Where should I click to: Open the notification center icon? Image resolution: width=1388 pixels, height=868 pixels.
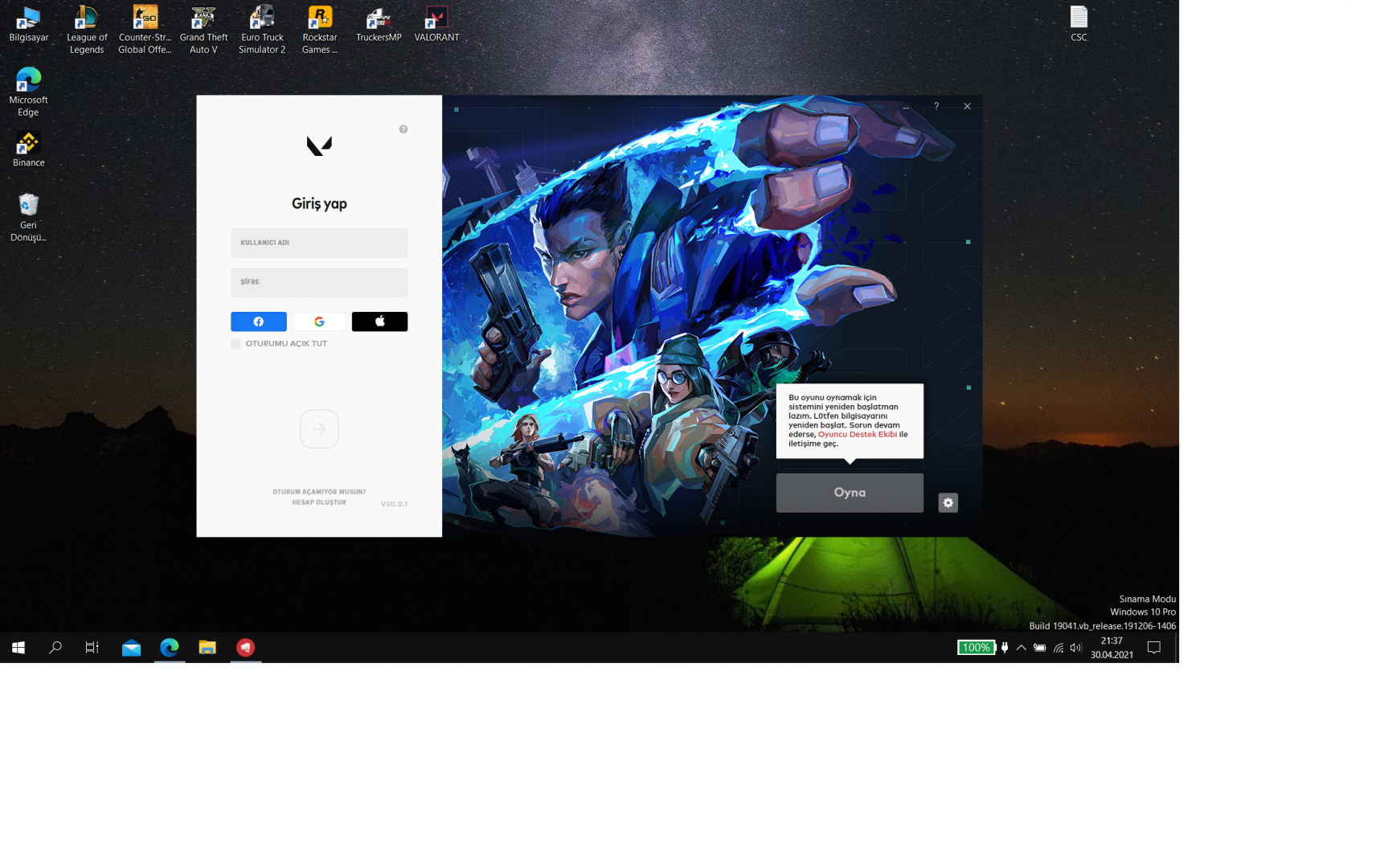(x=1154, y=648)
